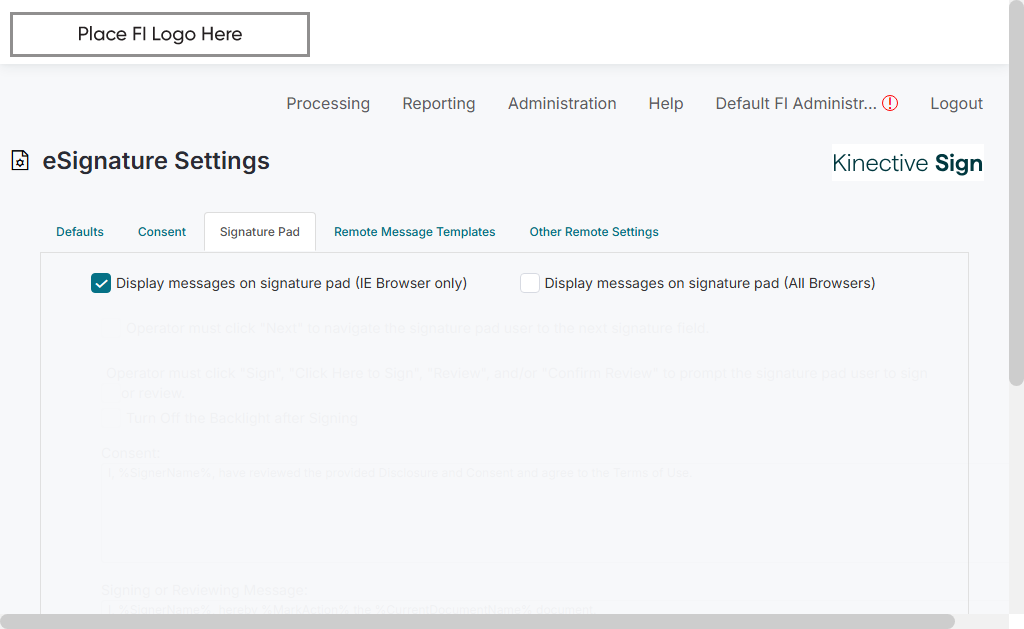Click the eSignature Settings document icon
The image size is (1024, 629).
[20, 161]
